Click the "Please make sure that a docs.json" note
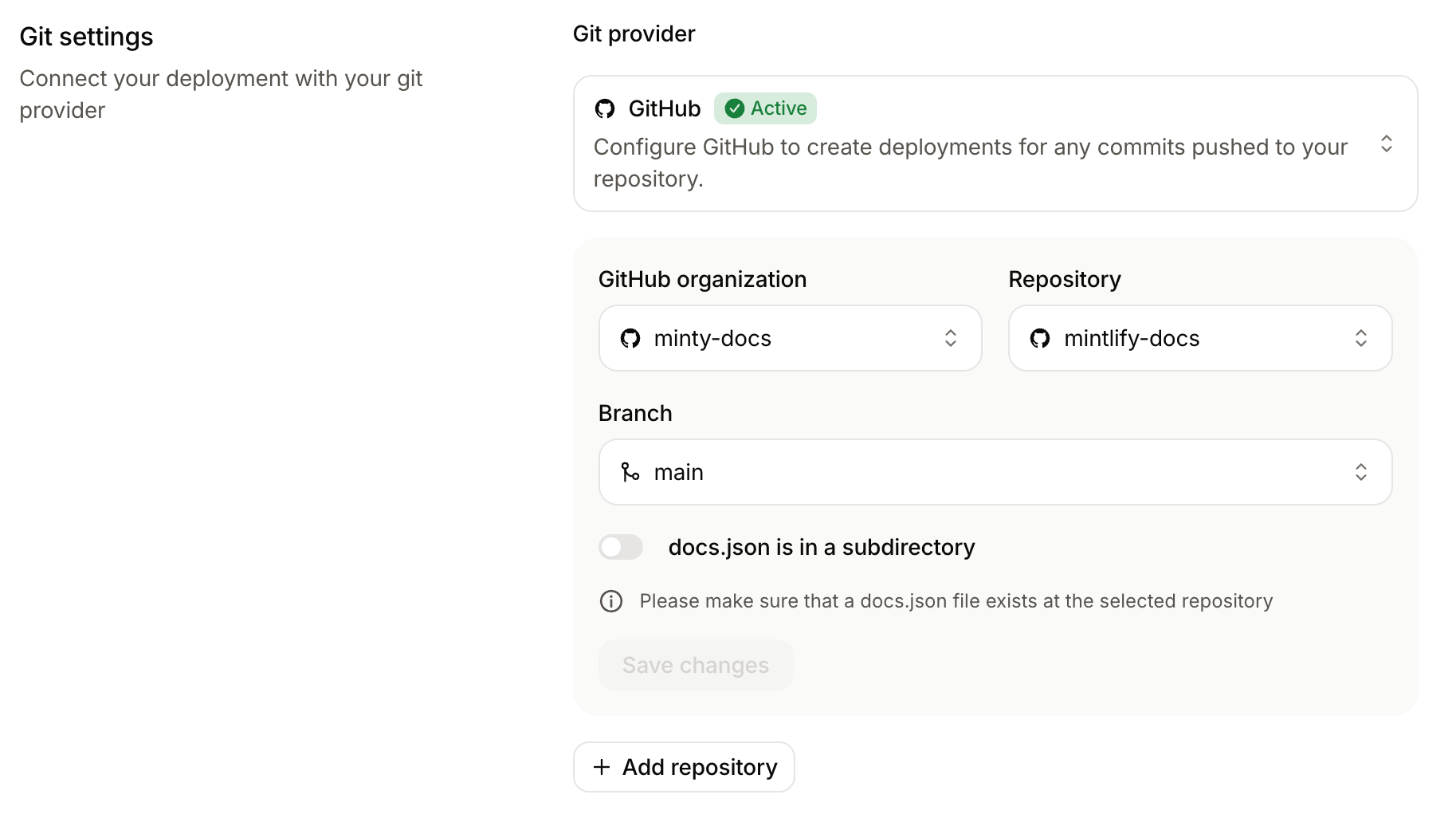Image resolution: width=1456 pixels, height=822 pixels. coord(956,601)
